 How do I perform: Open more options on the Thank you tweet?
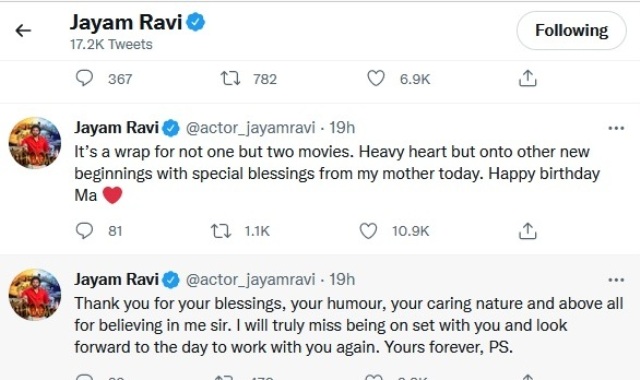[616, 280]
